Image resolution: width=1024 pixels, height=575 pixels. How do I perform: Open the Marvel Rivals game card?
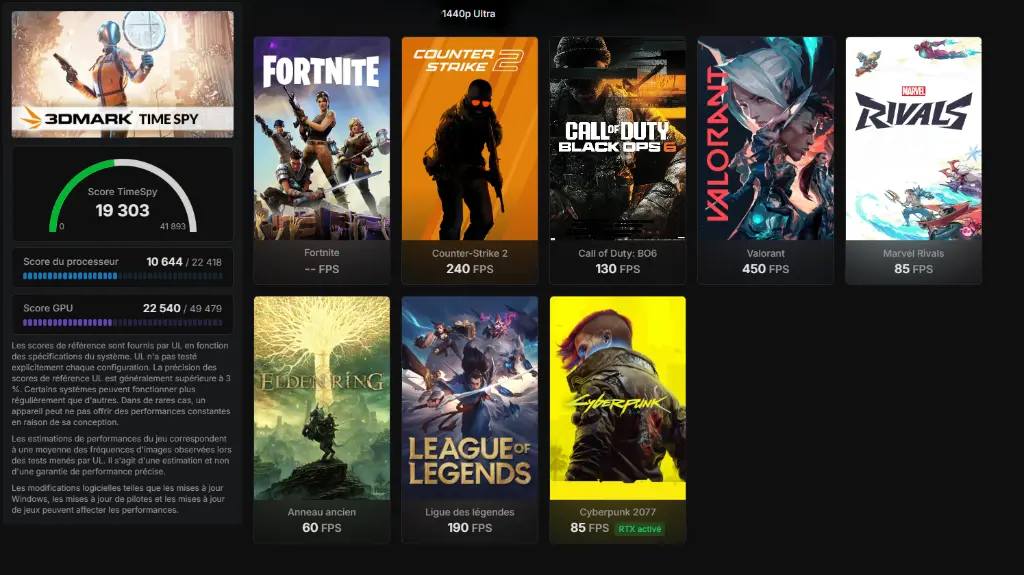point(914,160)
